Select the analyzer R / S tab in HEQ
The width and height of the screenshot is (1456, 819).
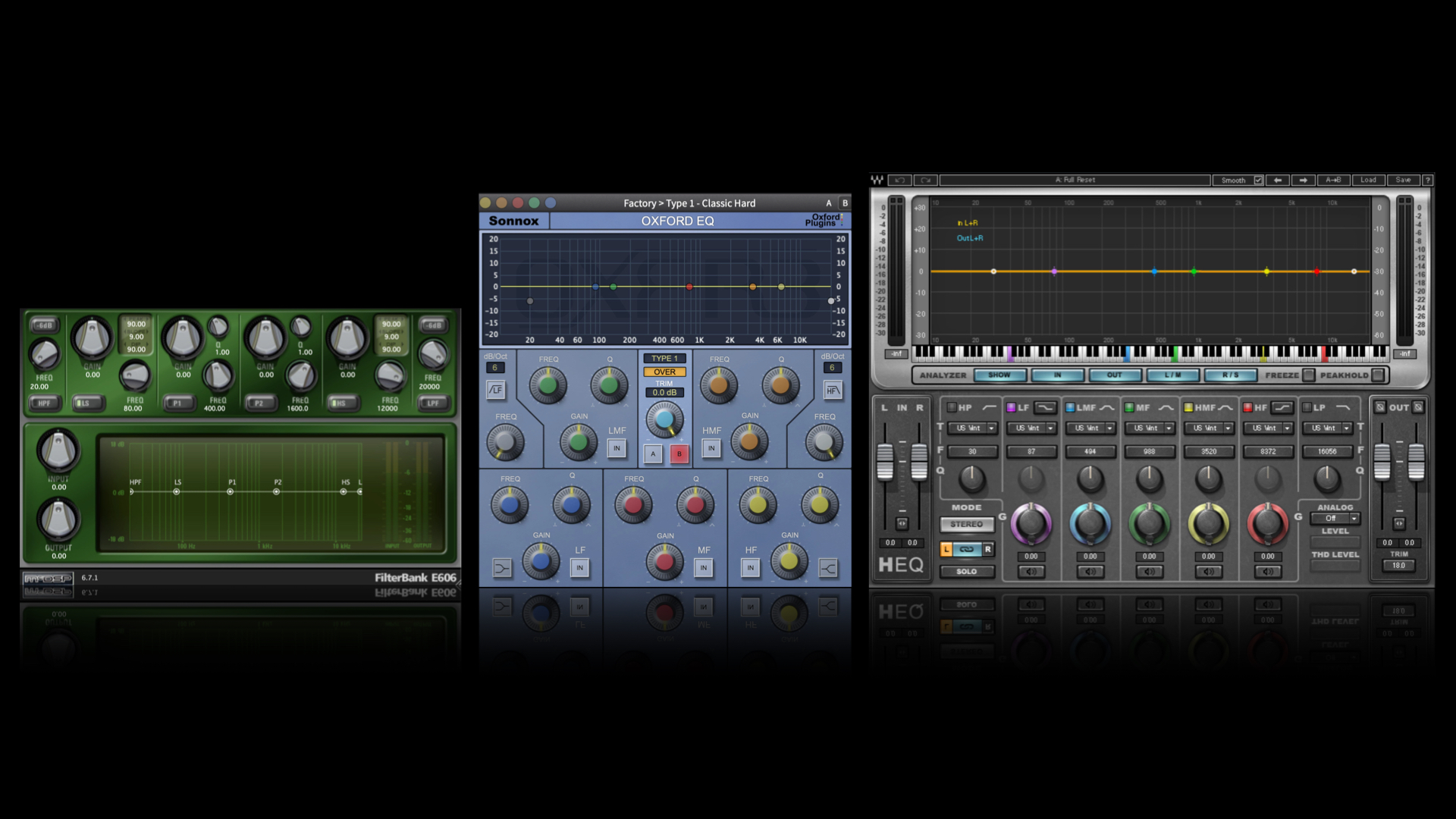[x=1230, y=375]
